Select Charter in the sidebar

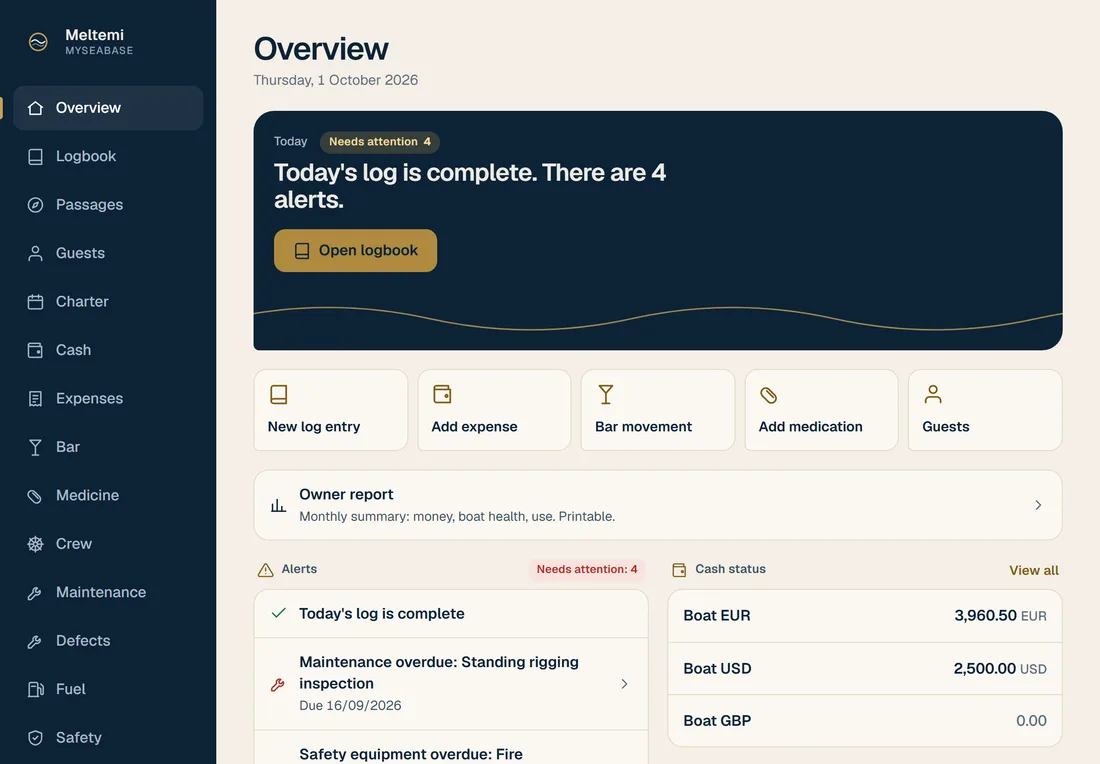pyautogui.click(x=108, y=302)
